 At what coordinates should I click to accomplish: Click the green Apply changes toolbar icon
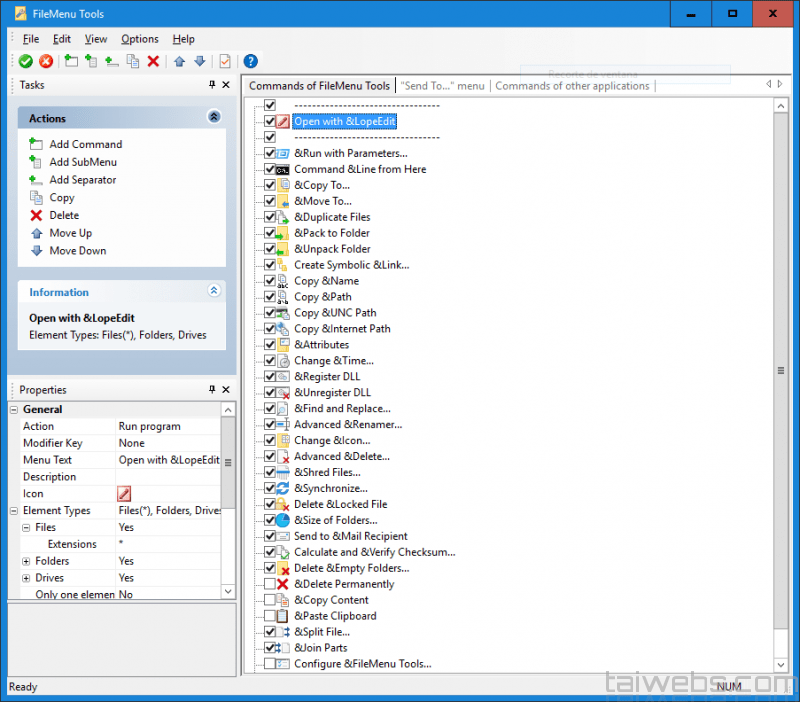click(x=25, y=61)
